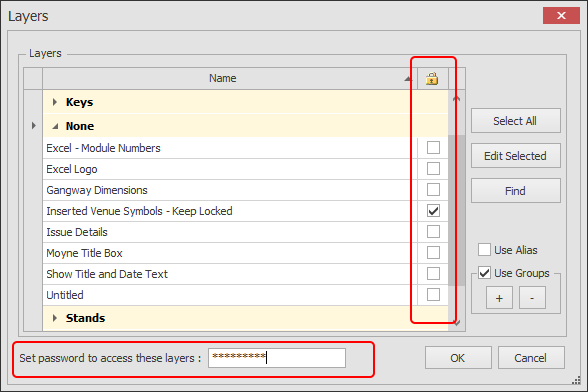This screenshot has width=588, height=392.
Task: Click the lock icon column header
Action: coord(432,79)
